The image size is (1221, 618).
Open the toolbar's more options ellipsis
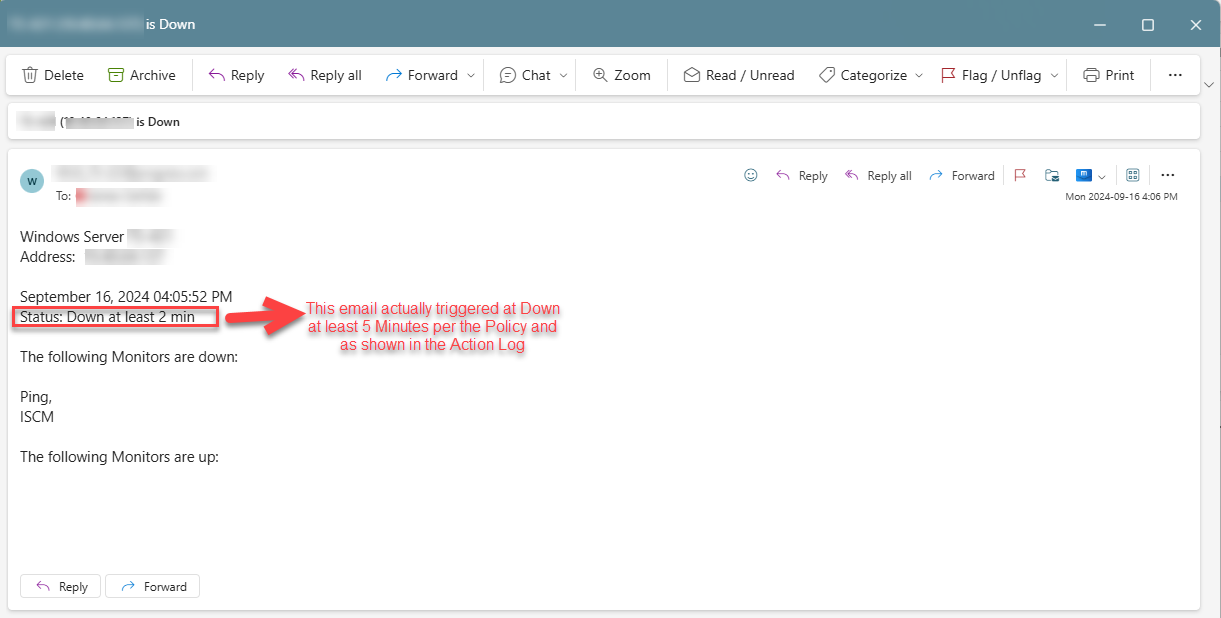1175,75
